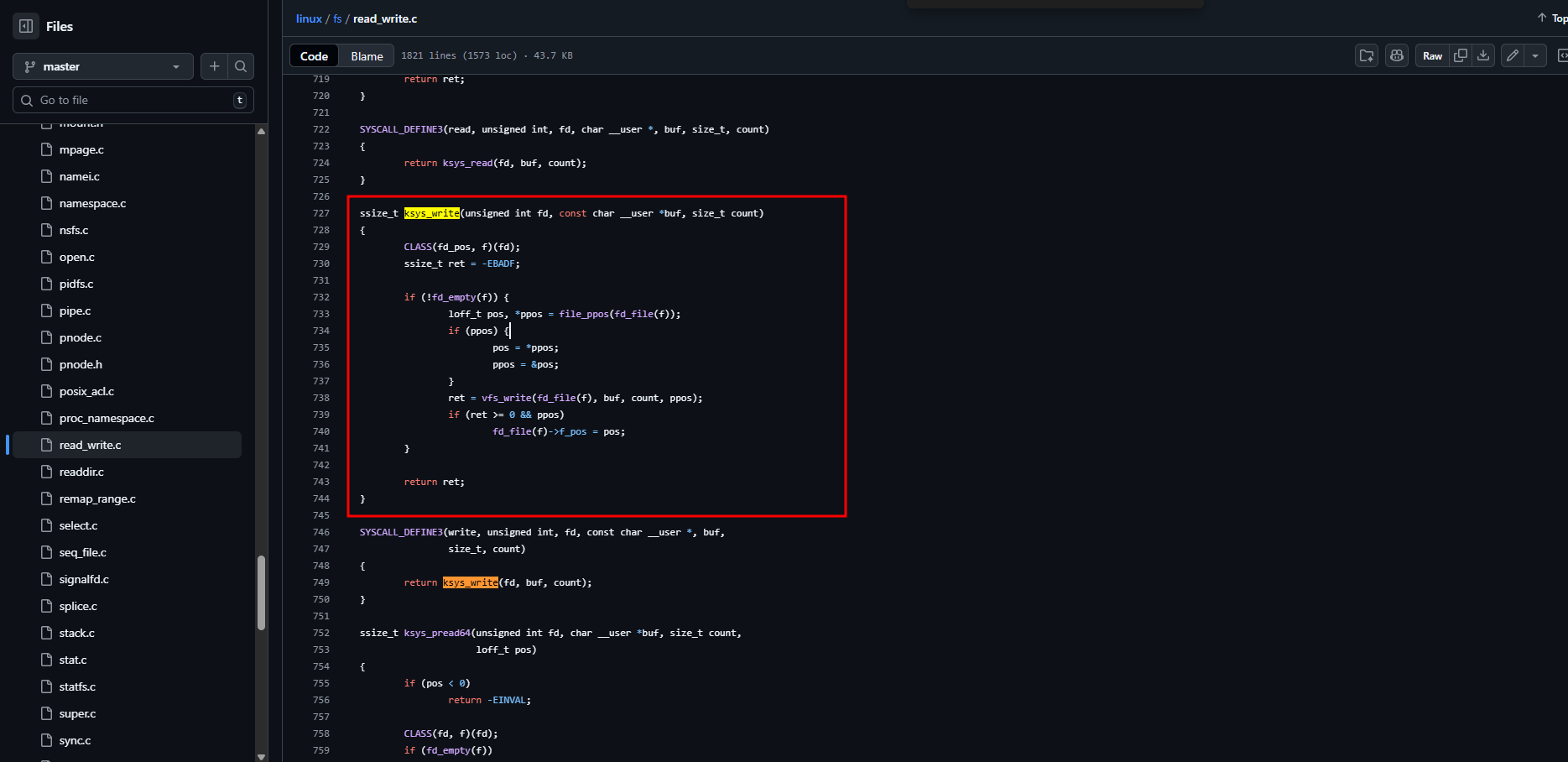Select signalfd.c file
The width and height of the screenshot is (1568, 762).
click(84, 579)
